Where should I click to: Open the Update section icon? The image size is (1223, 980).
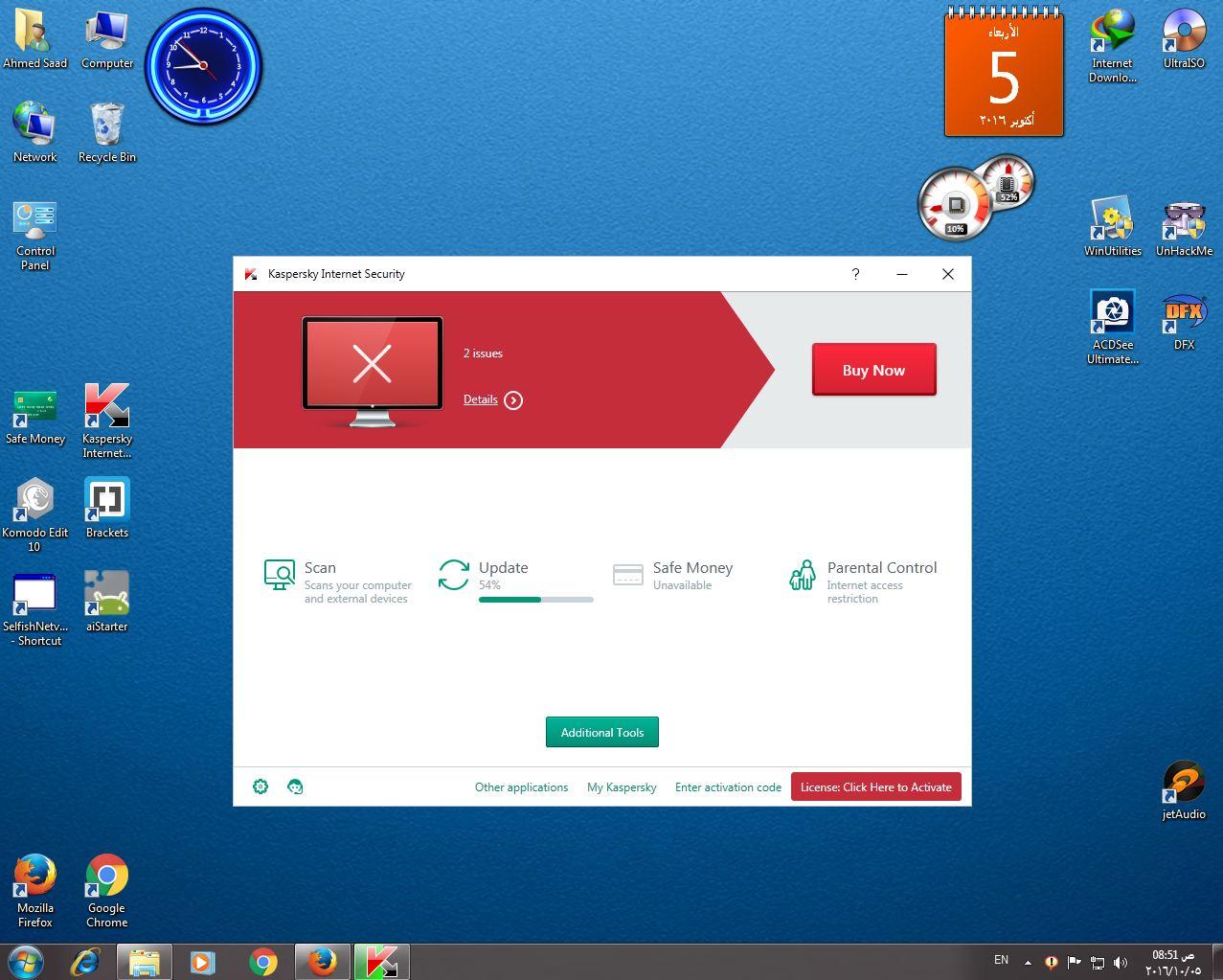coord(454,575)
